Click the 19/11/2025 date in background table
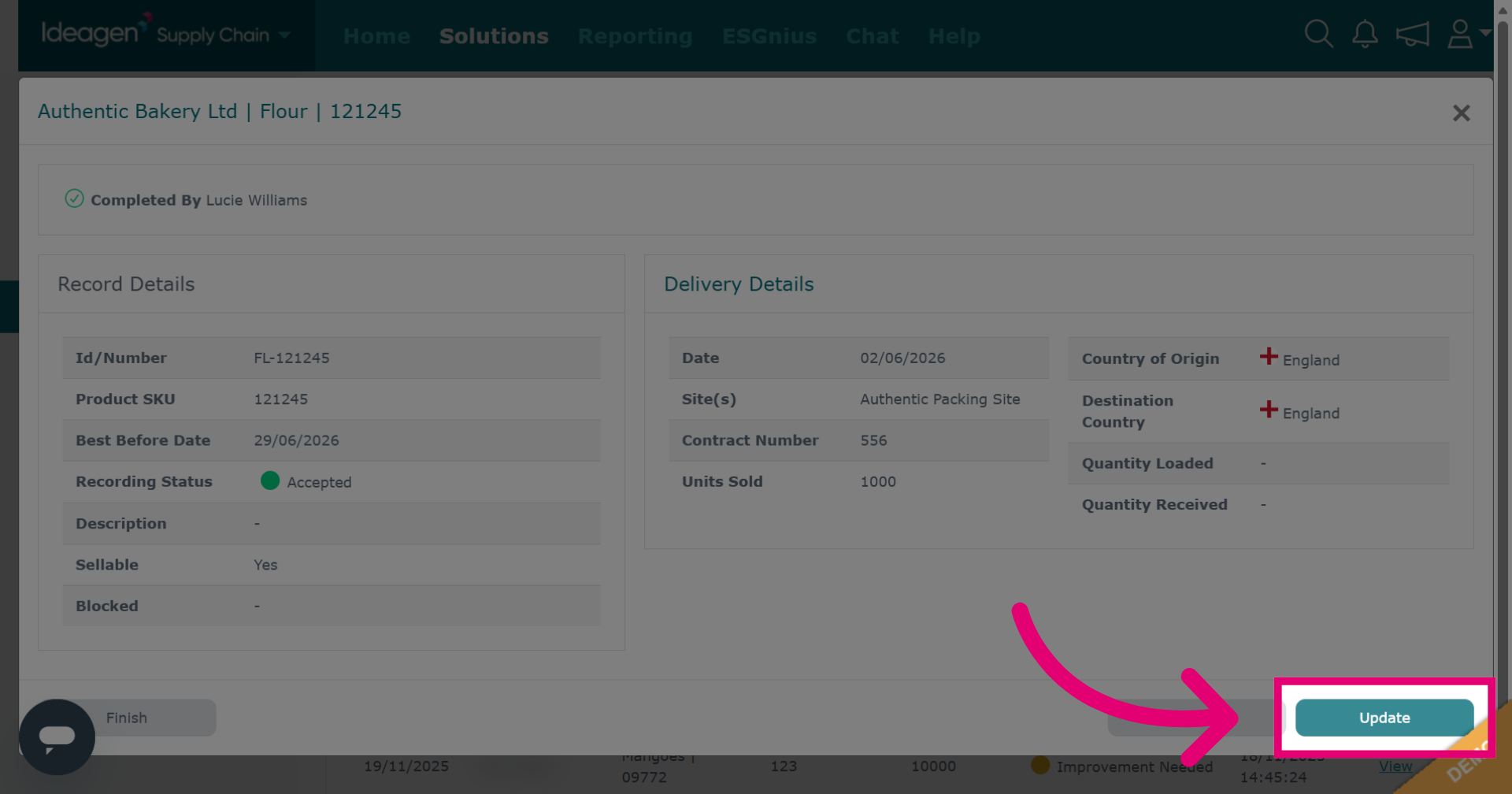 (406, 766)
